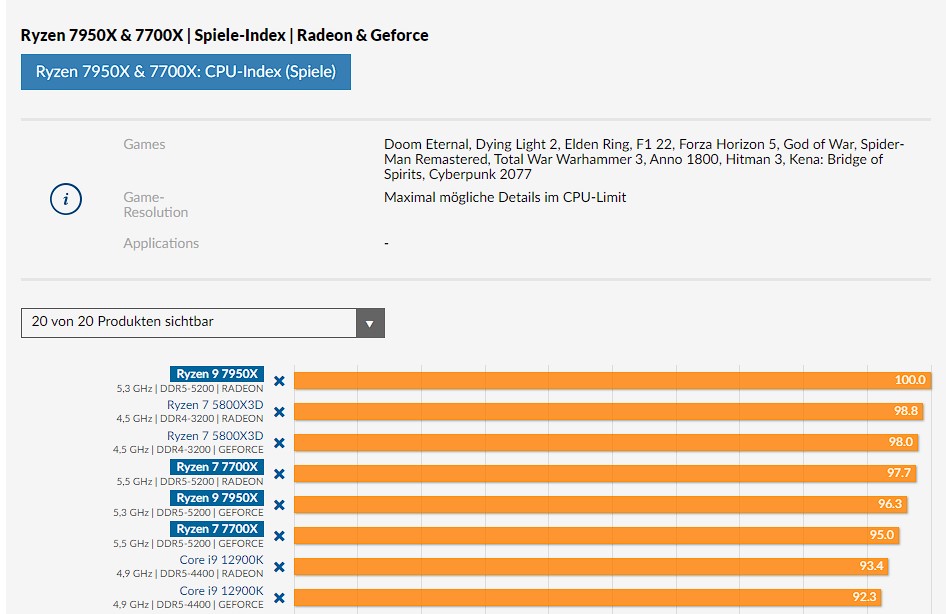Click the 'Game-Resolution' label
Screen dimensions: 947x614
pos(156,205)
